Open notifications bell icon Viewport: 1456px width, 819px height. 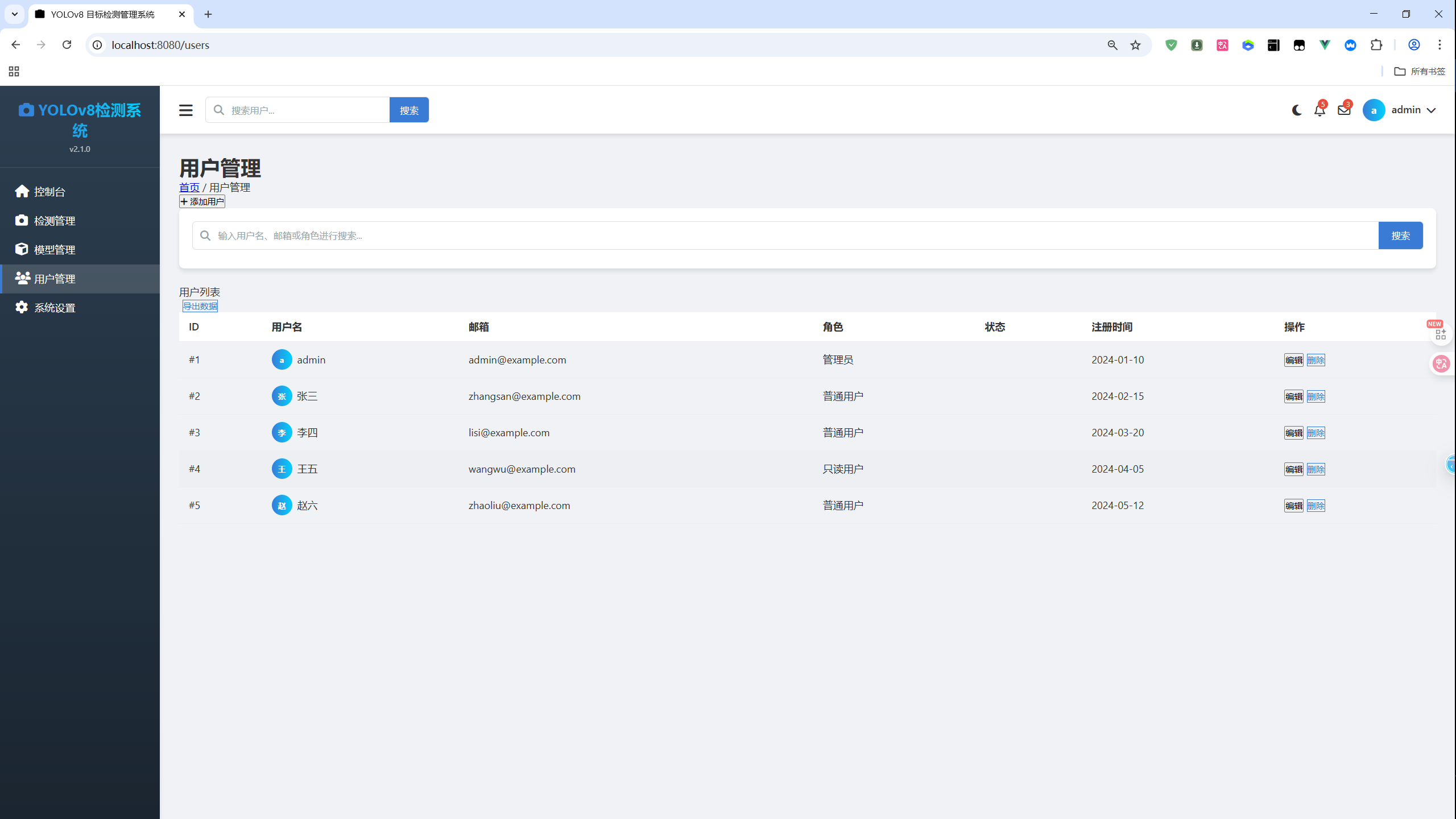[1319, 110]
